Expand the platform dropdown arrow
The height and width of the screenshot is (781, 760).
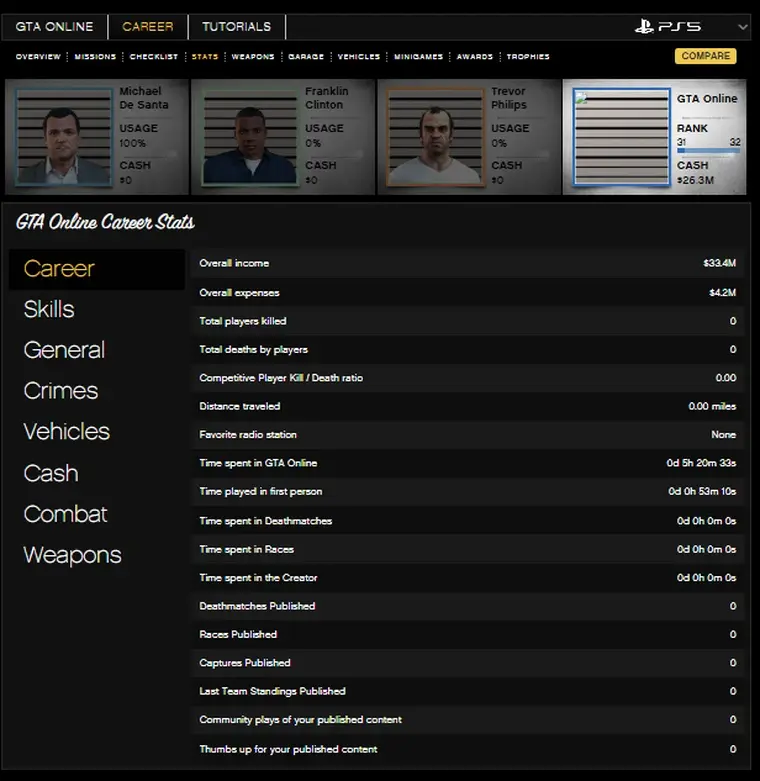[742, 27]
